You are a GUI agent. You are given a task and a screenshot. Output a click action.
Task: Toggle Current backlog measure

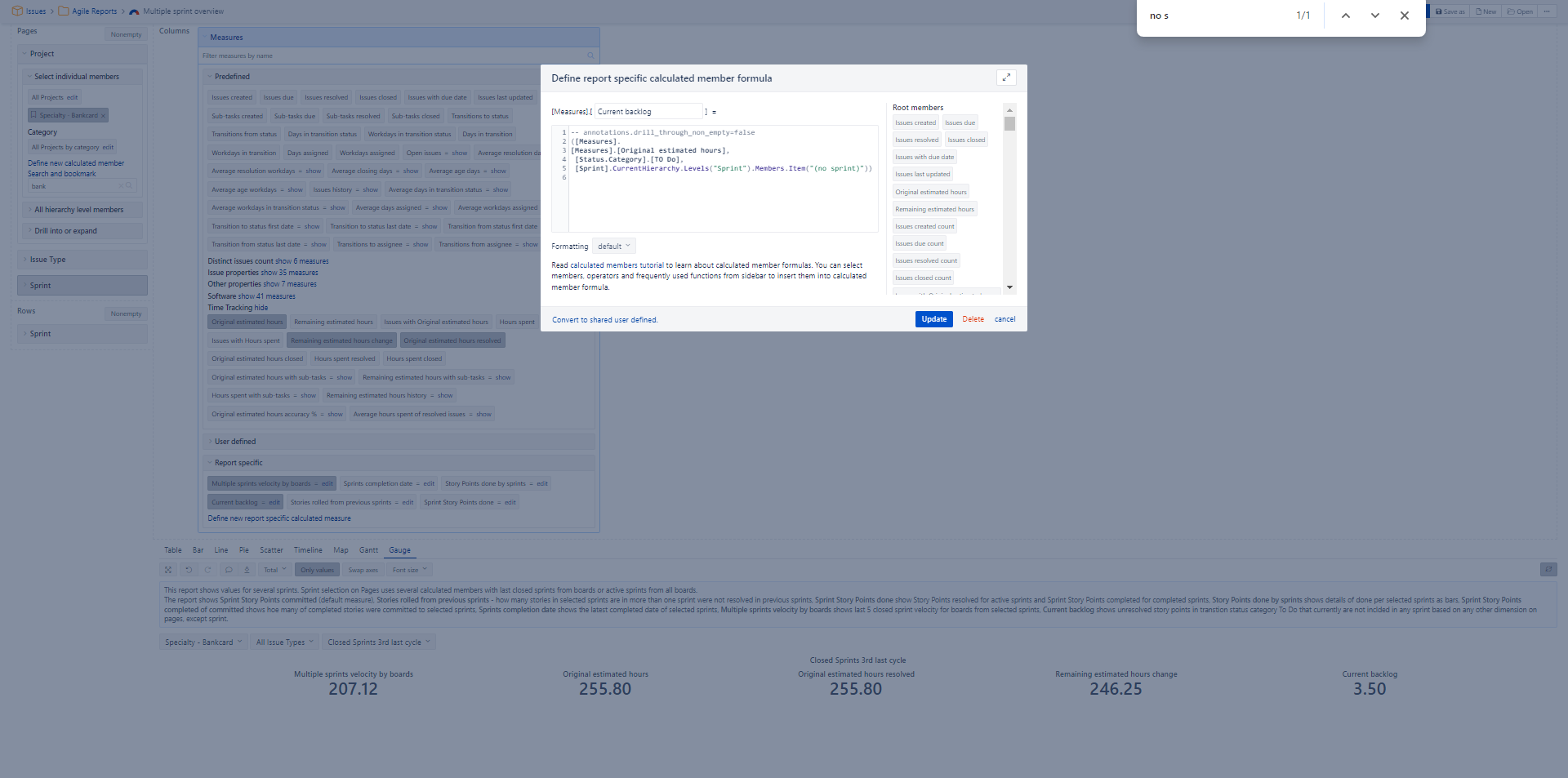[x=234, y=502]
